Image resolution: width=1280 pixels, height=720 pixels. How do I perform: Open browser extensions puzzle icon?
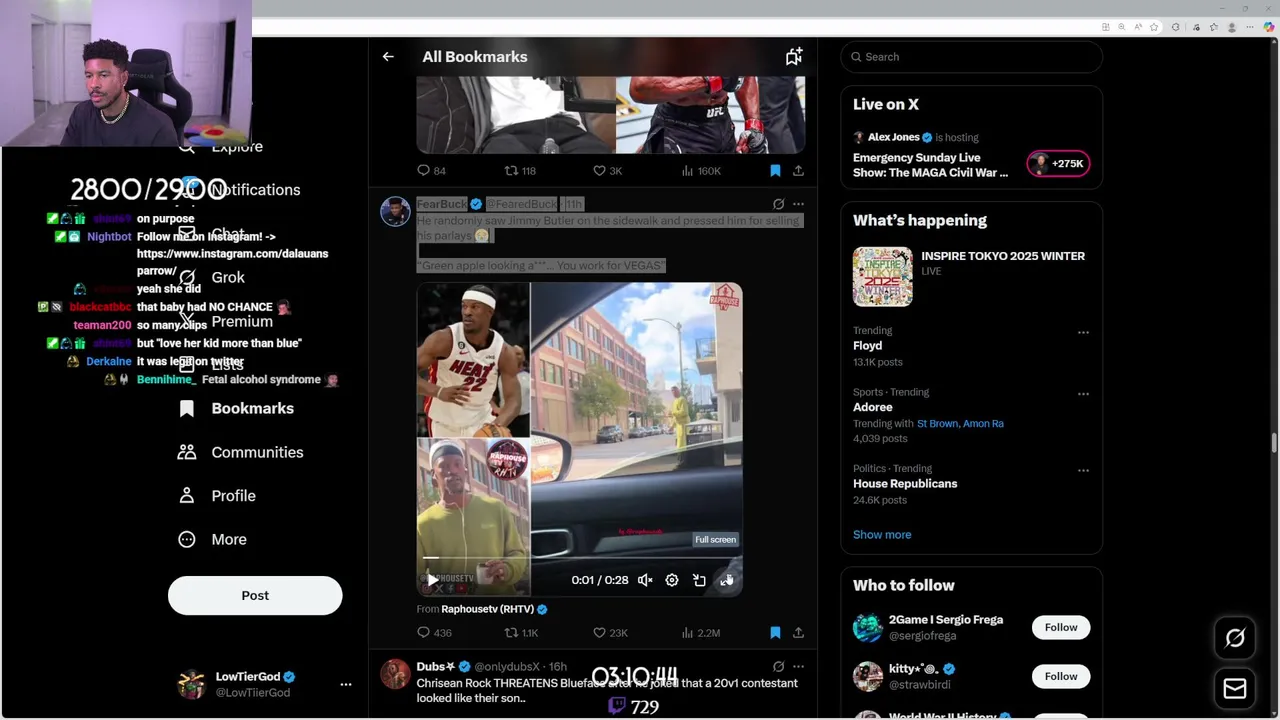(x=1176, y=27)
